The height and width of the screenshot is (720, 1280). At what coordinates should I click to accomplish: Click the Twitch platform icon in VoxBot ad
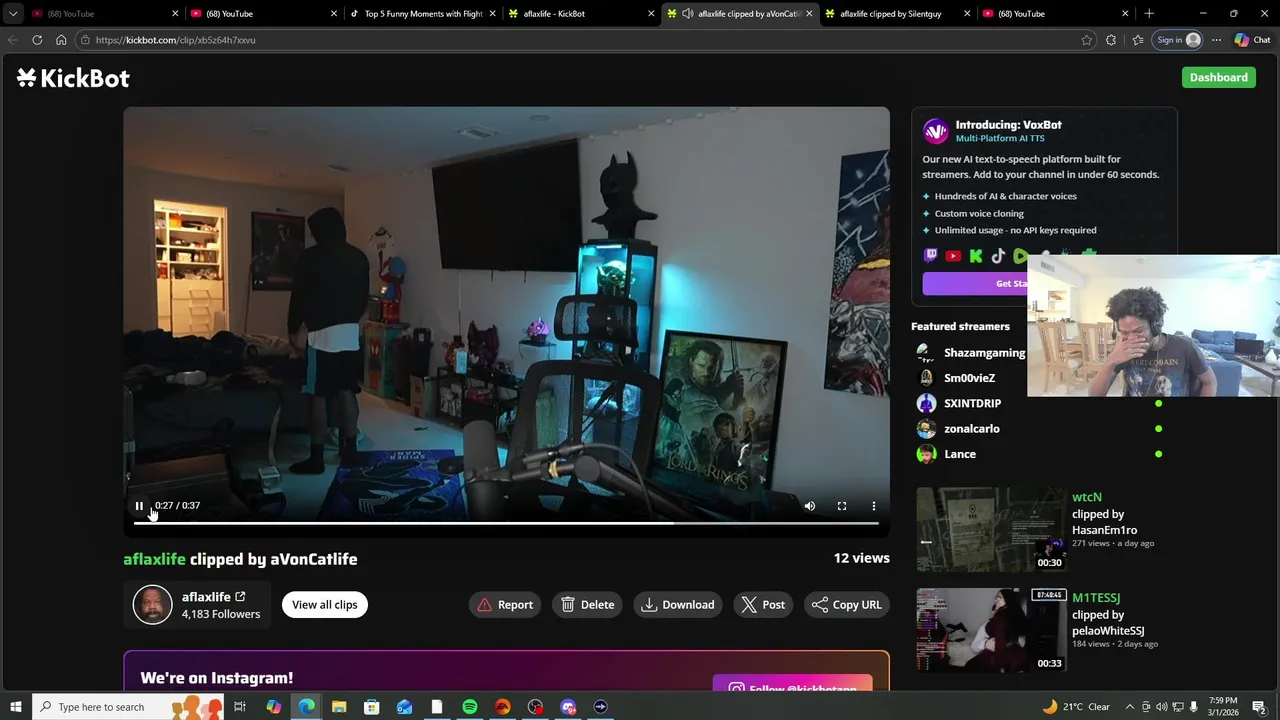pyautogui.click(x=931, y=256)
